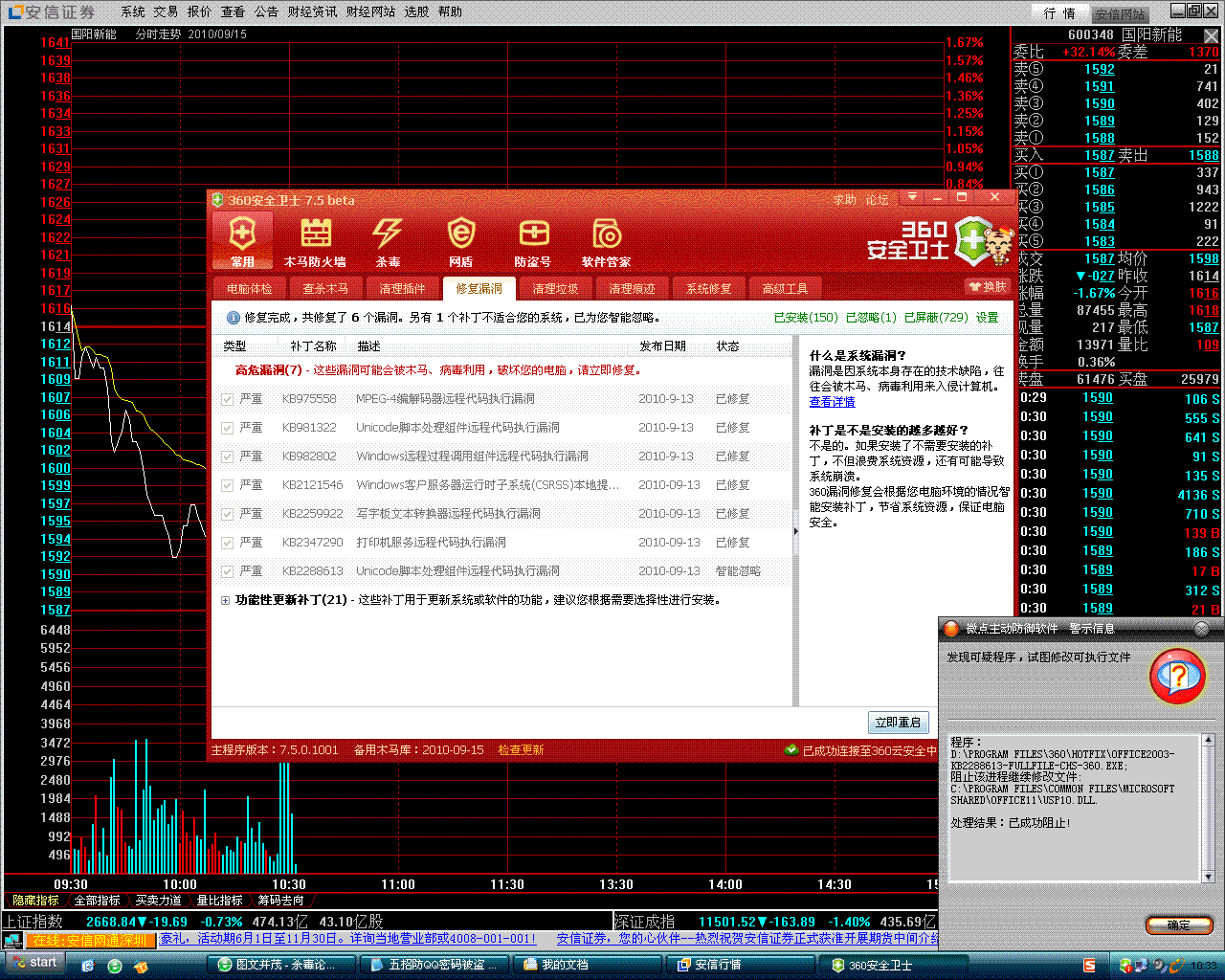Open the 已安装(150) patch list
Image resolution: width=1225 pixels, height=980 pixels.
[806, 318]
